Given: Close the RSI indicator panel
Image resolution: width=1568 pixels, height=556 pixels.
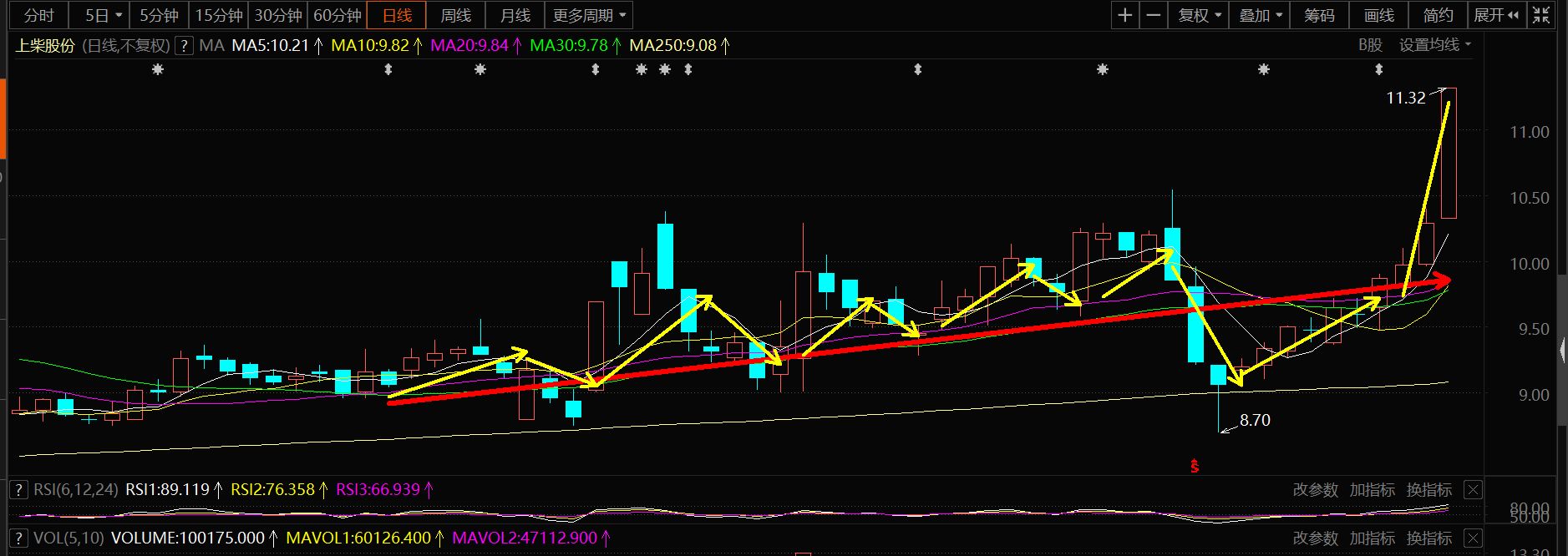Looking at the screenshot, I should coord(1473,490).
